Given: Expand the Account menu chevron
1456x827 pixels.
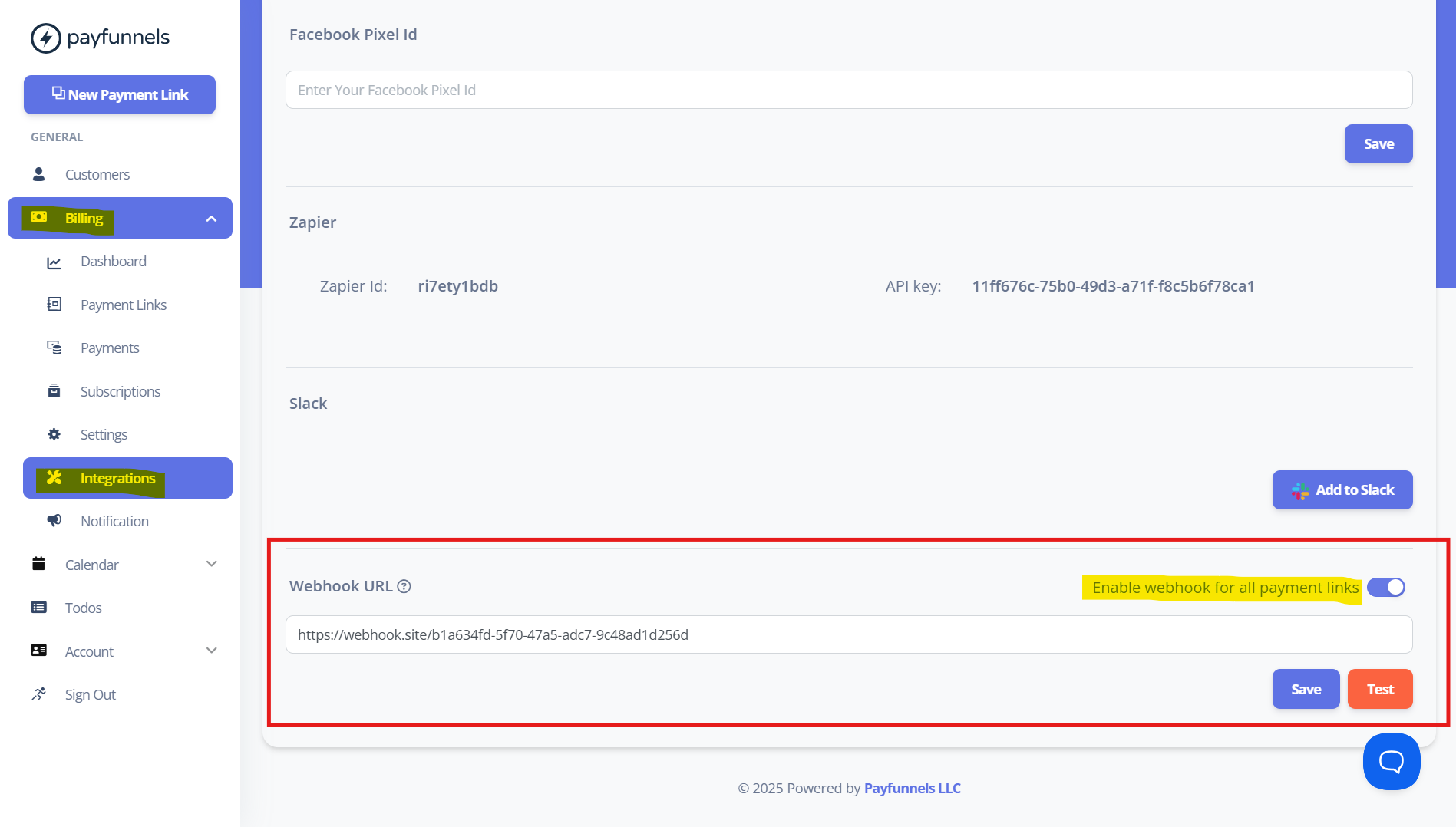Looking at the screenshot, I should (x=212, y=651).
